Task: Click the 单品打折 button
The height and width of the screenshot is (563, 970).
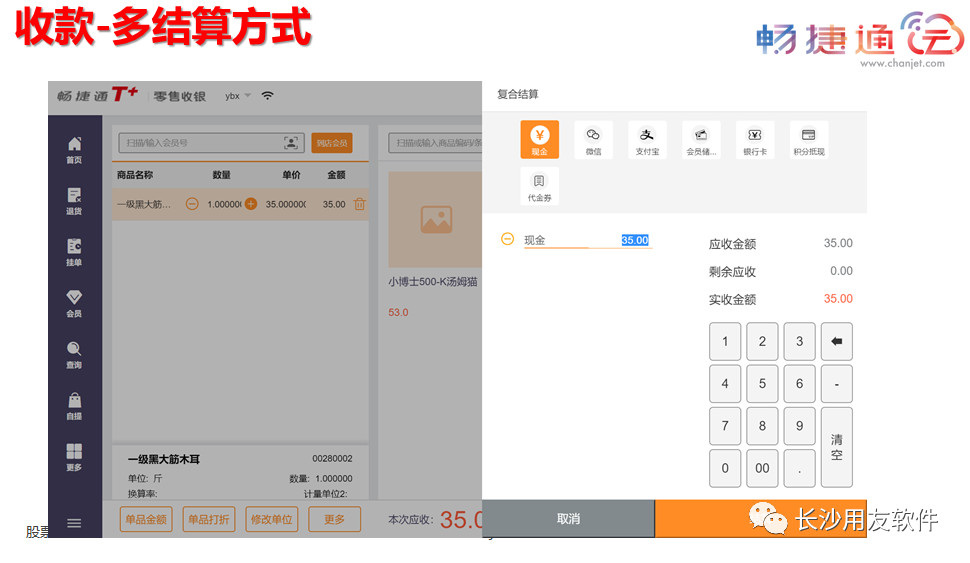Action: (208, 519)
